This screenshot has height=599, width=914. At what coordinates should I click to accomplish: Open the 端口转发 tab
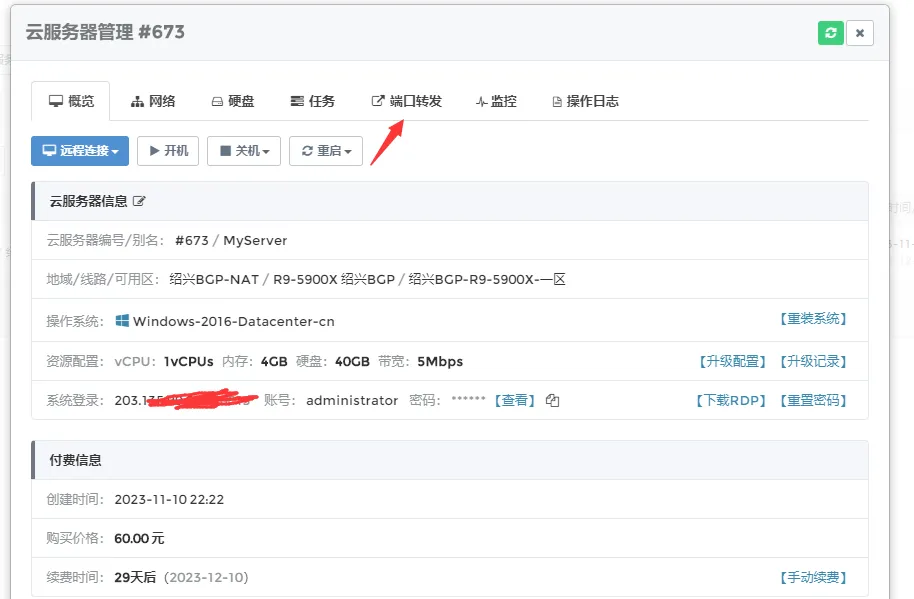[x=406, y=101]
